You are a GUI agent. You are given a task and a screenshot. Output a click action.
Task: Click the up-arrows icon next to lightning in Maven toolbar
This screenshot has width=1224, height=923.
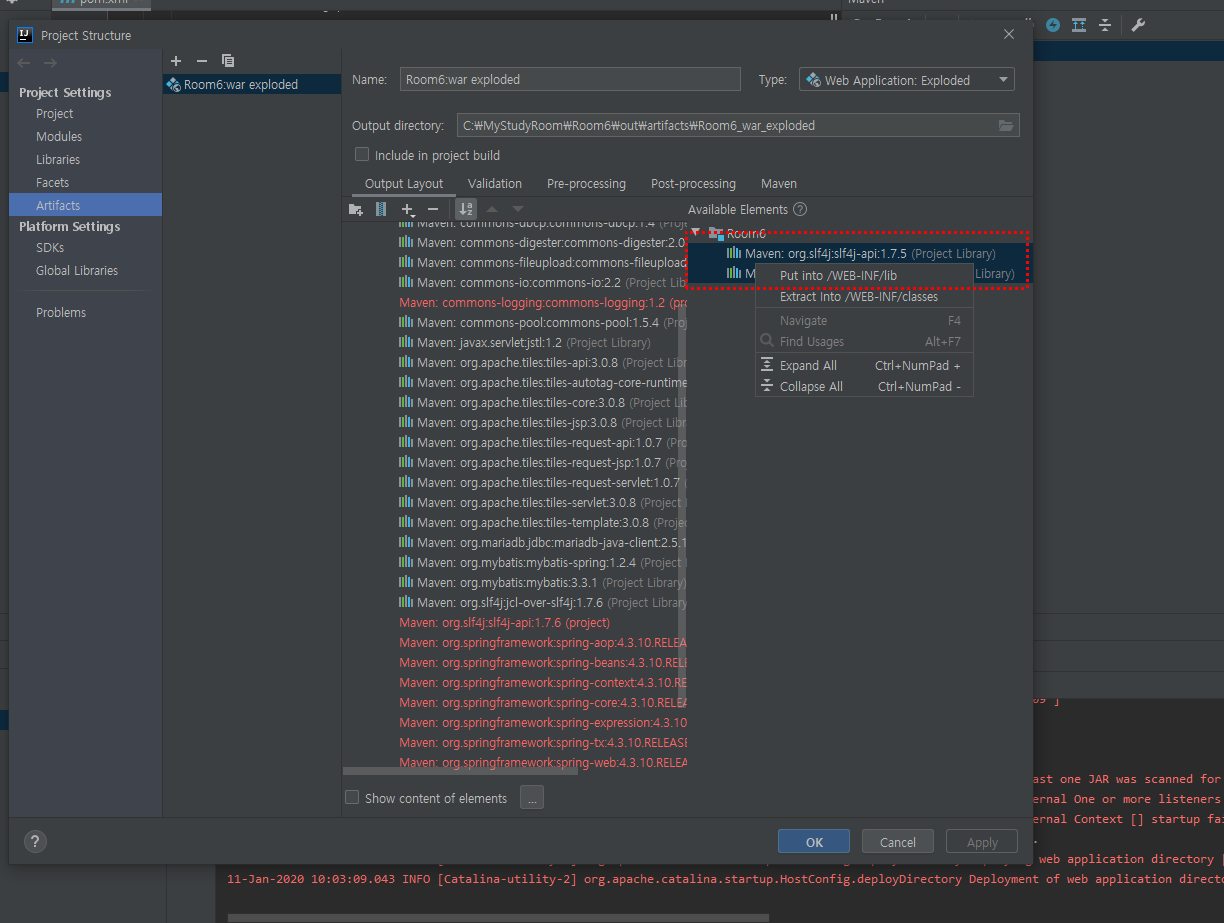(1079, 25)
